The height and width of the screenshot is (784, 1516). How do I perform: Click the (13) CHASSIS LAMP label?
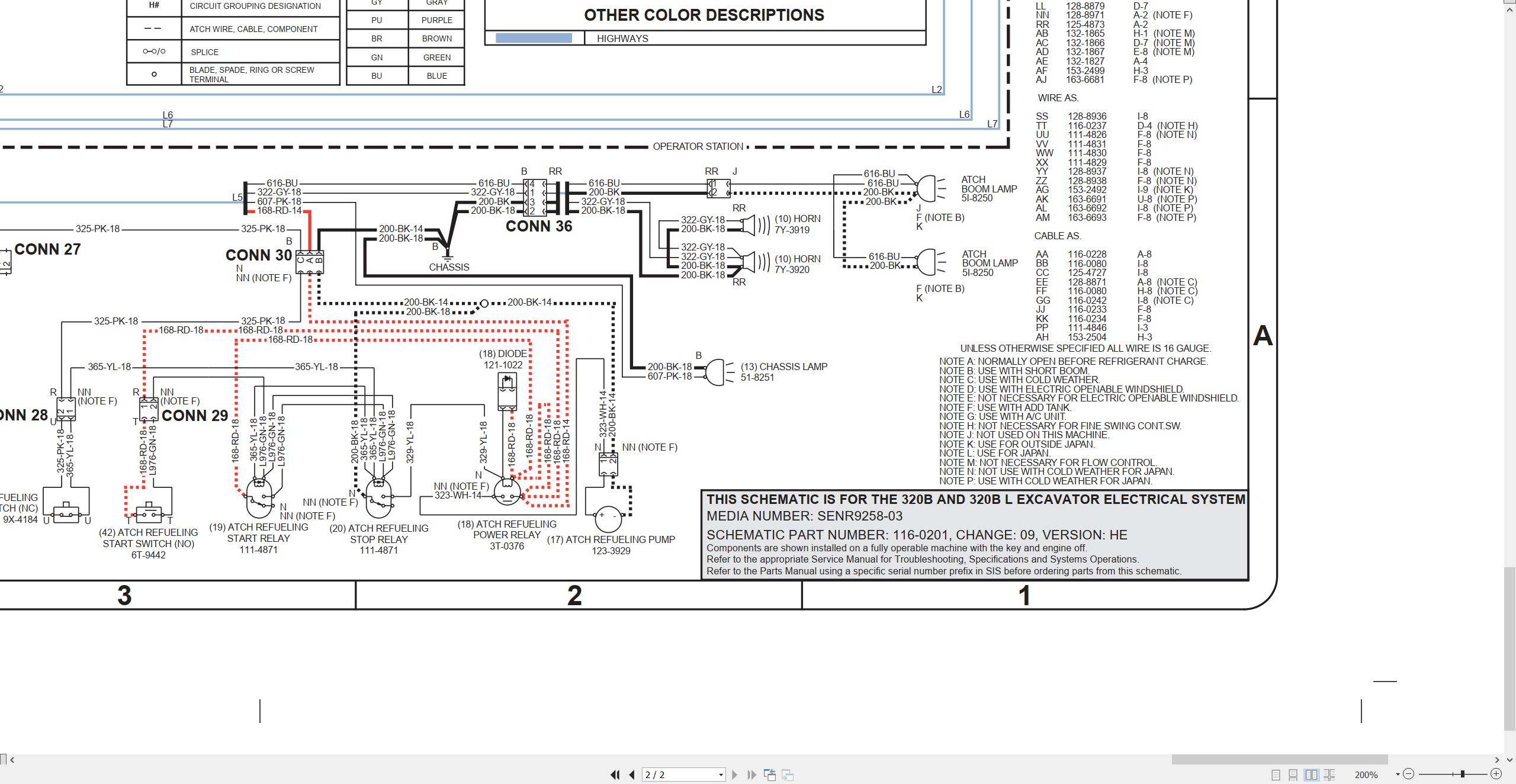click(784, 372)
